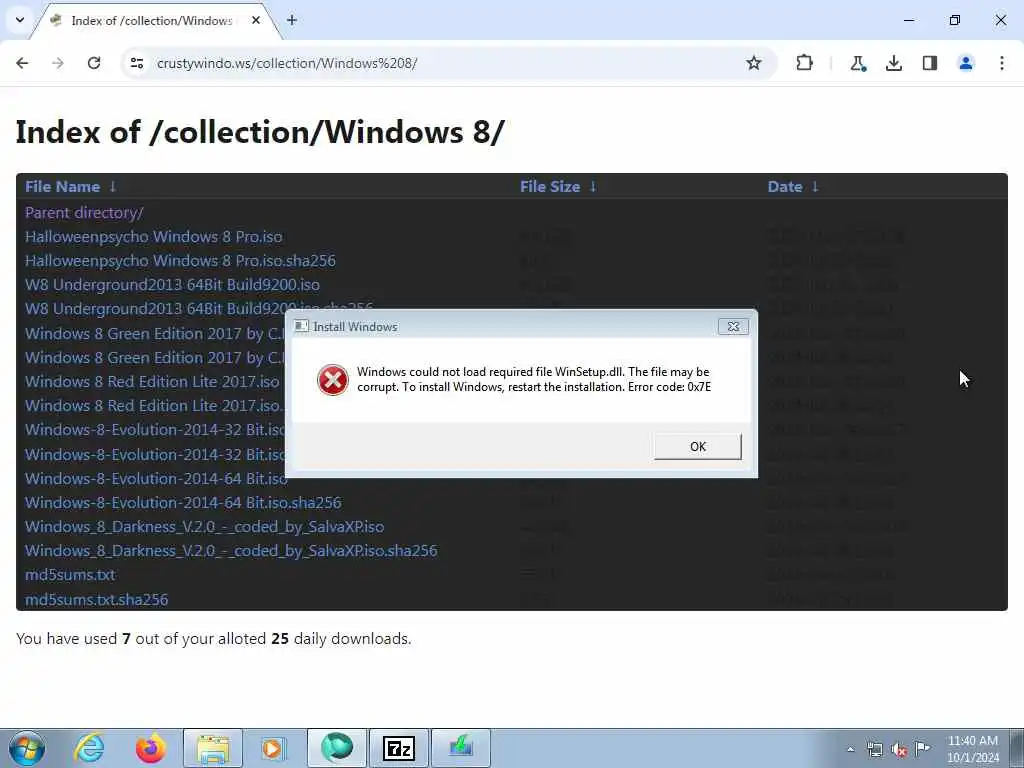
Task: Click Install Windows title bar icon
Action: 301,326
